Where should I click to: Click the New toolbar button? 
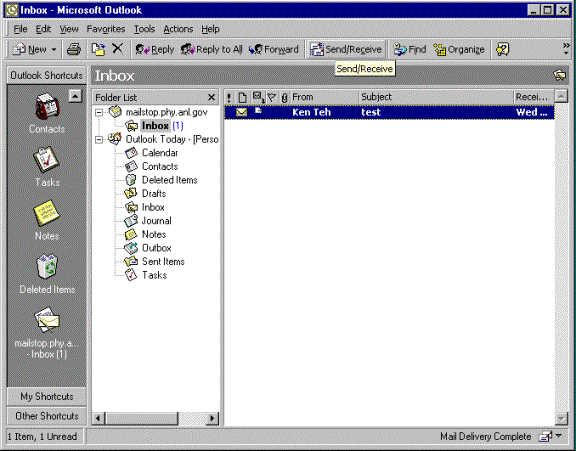[30, 49]
